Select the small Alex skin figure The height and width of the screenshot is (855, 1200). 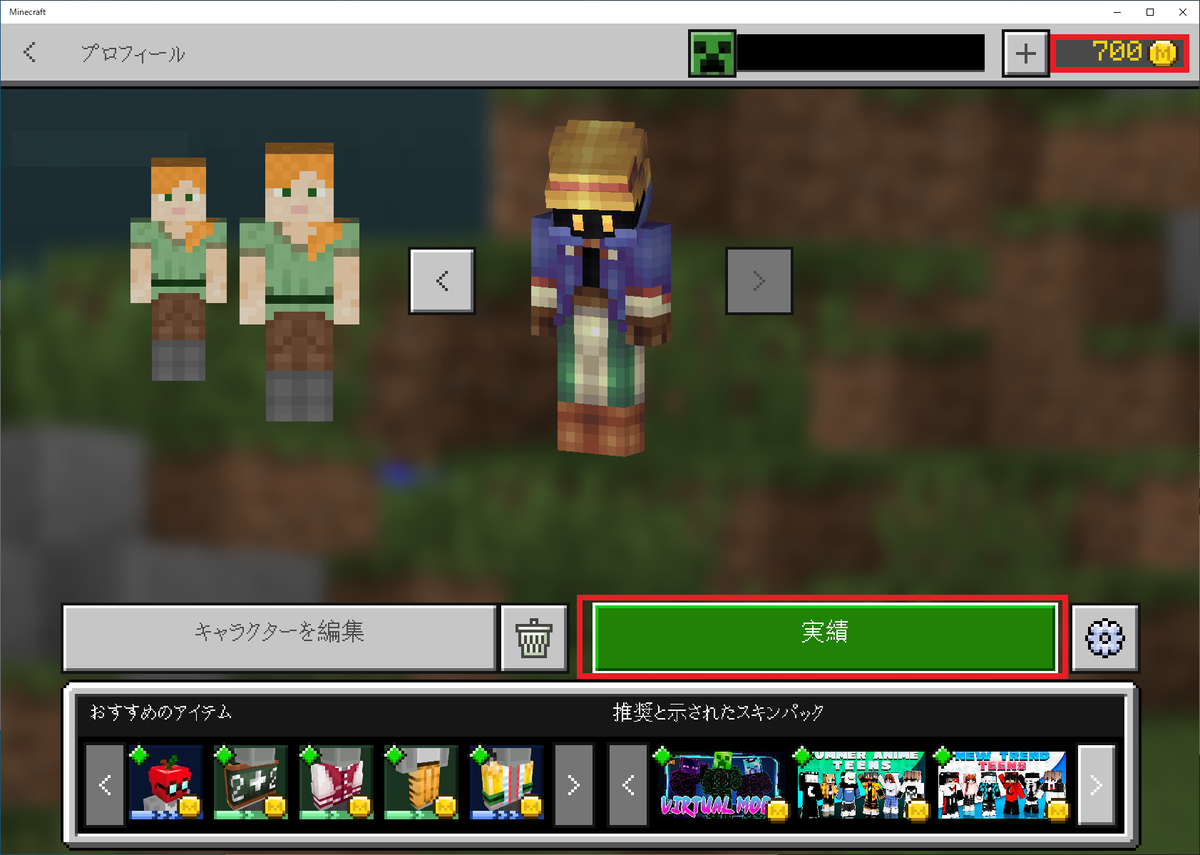[x=178, y=268]
